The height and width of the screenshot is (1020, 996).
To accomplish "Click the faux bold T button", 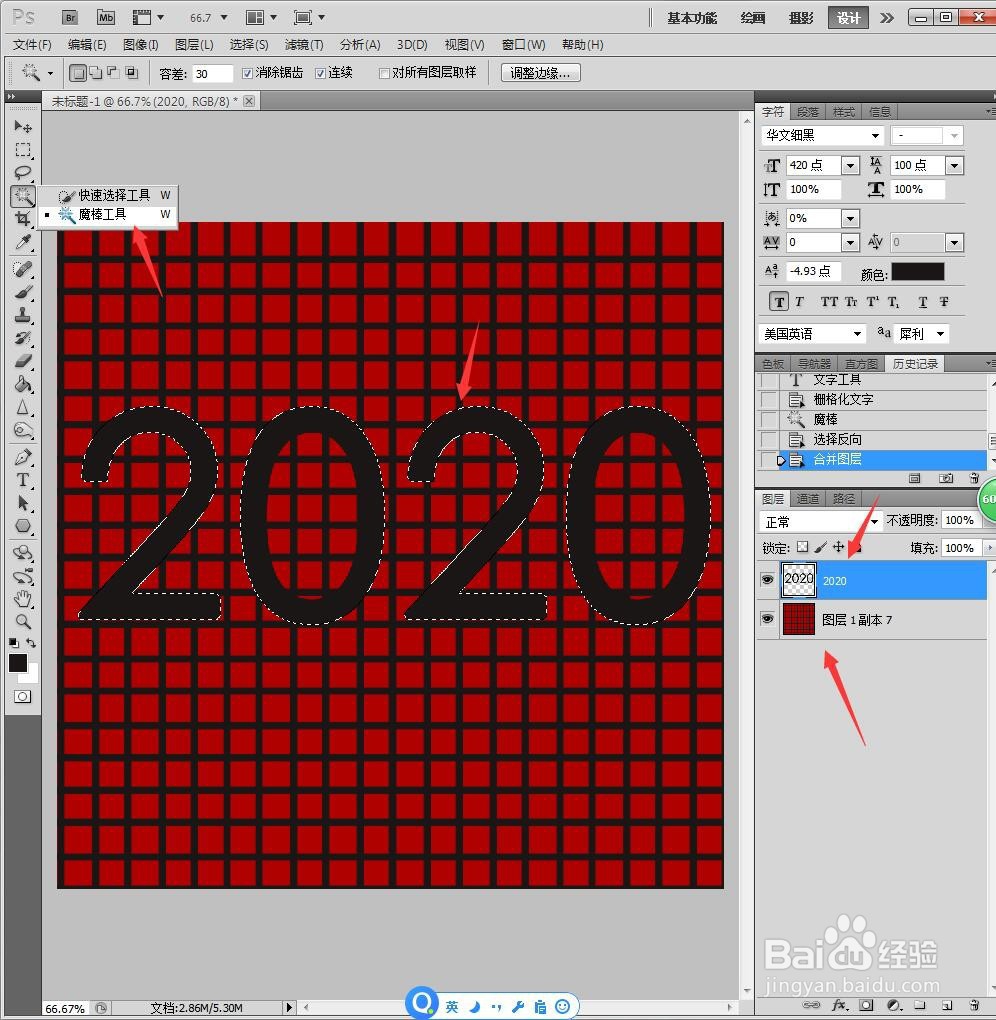I will (779, 302).
